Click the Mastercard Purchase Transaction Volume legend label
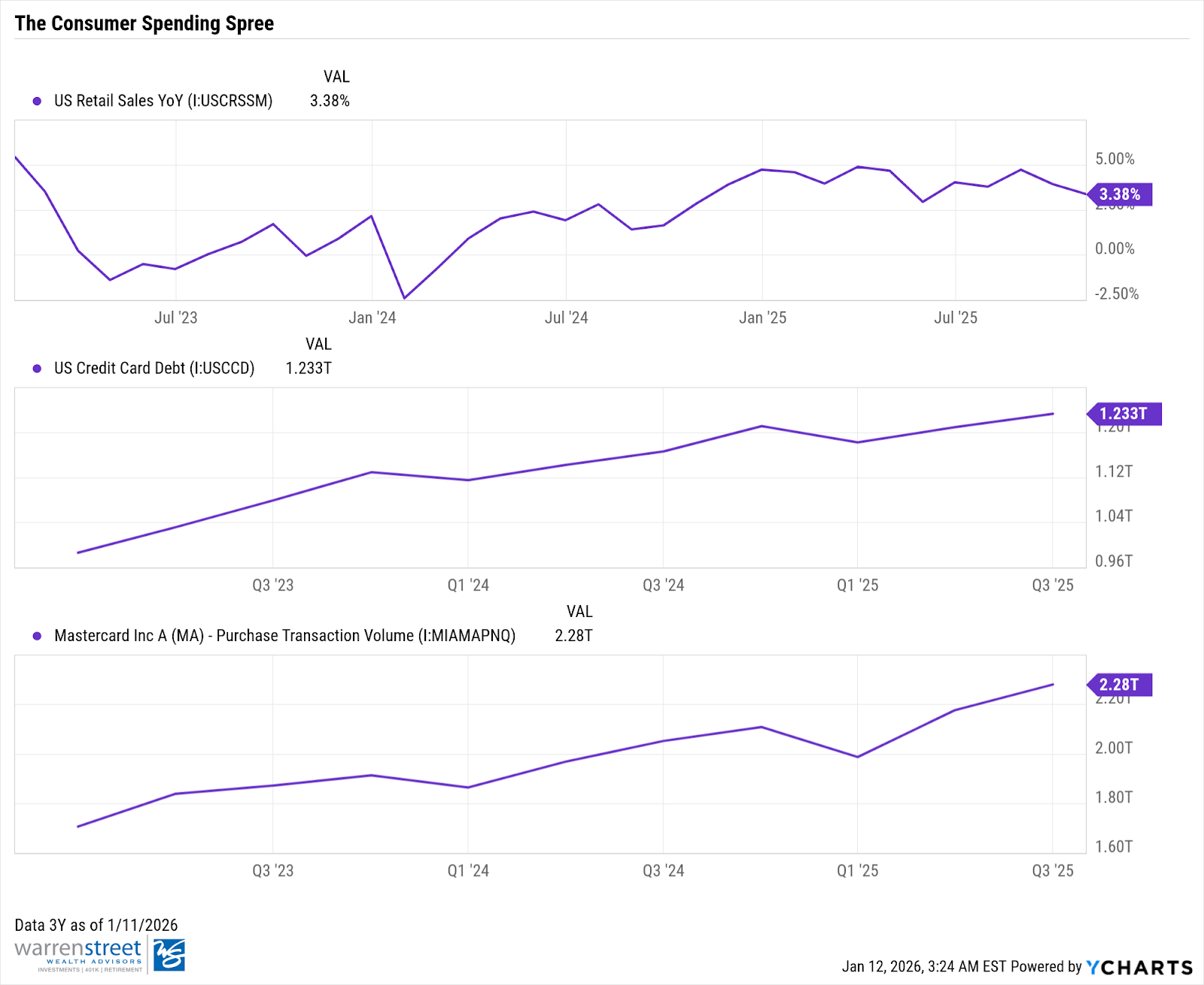The width and height of the screenshot is (1204, 985). [284, 636]
